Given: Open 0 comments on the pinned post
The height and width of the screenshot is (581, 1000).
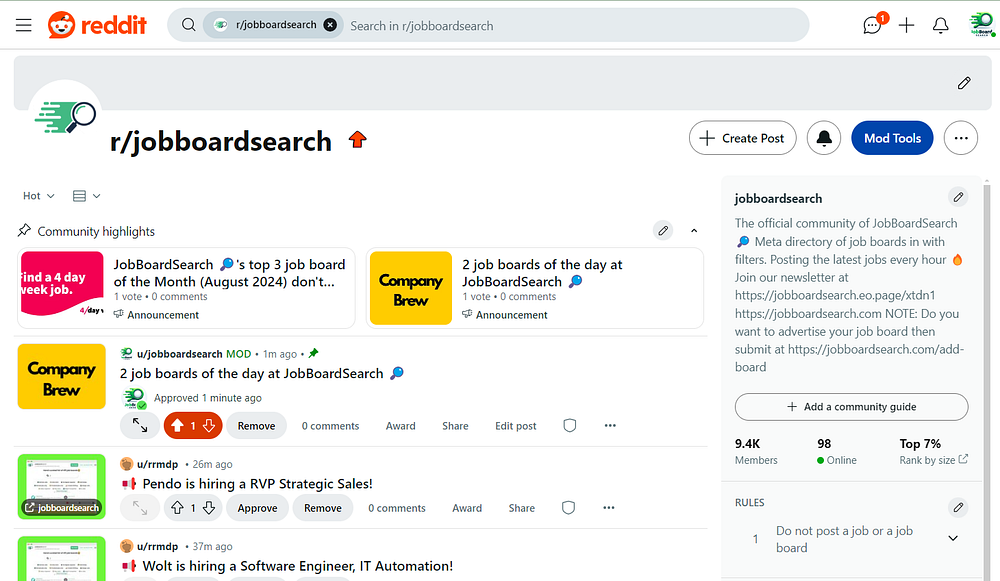Looking at the screenshot, I should coord(330,425).
